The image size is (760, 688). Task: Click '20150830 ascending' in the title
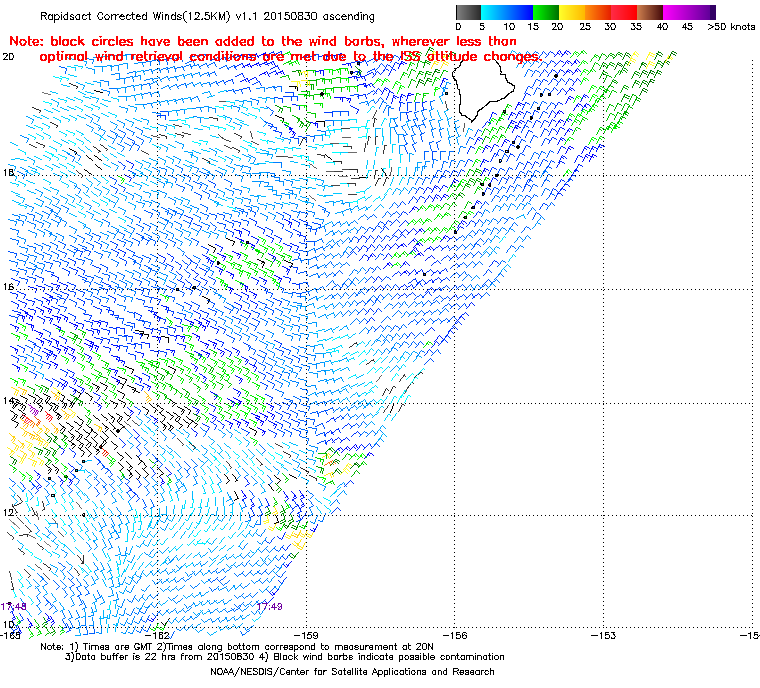click(x=321, y=16)
